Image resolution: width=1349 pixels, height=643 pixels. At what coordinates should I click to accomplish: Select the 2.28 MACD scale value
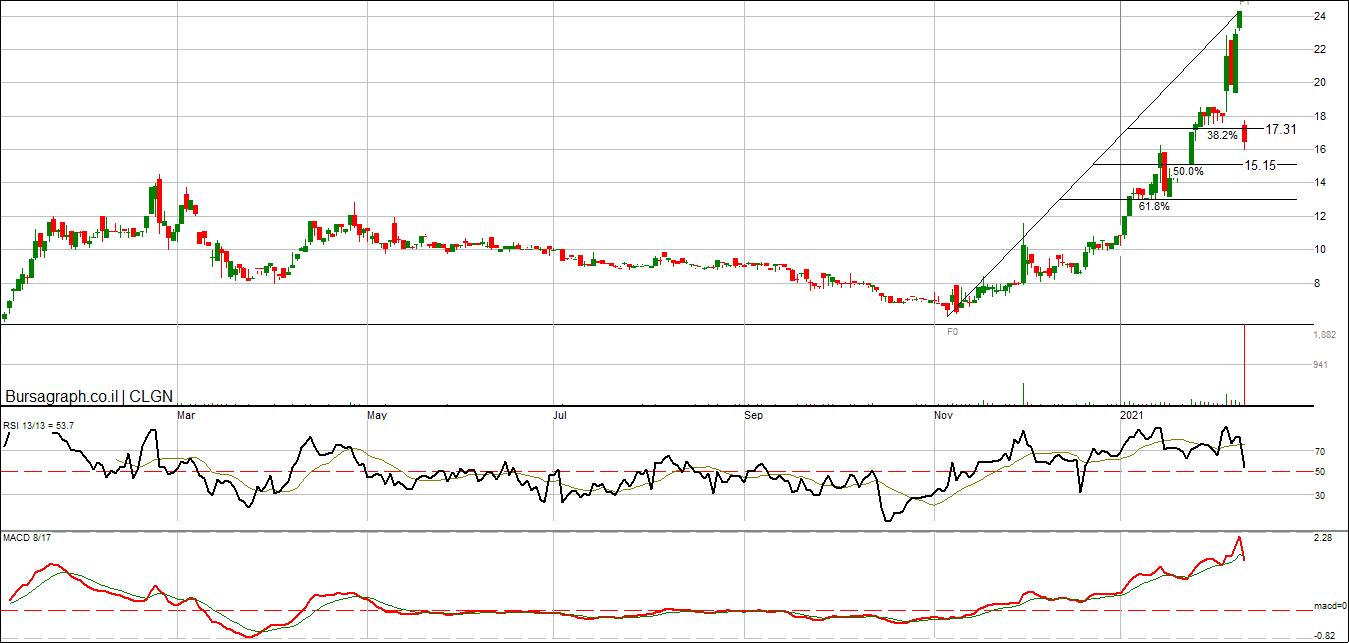coord(1324,538)
